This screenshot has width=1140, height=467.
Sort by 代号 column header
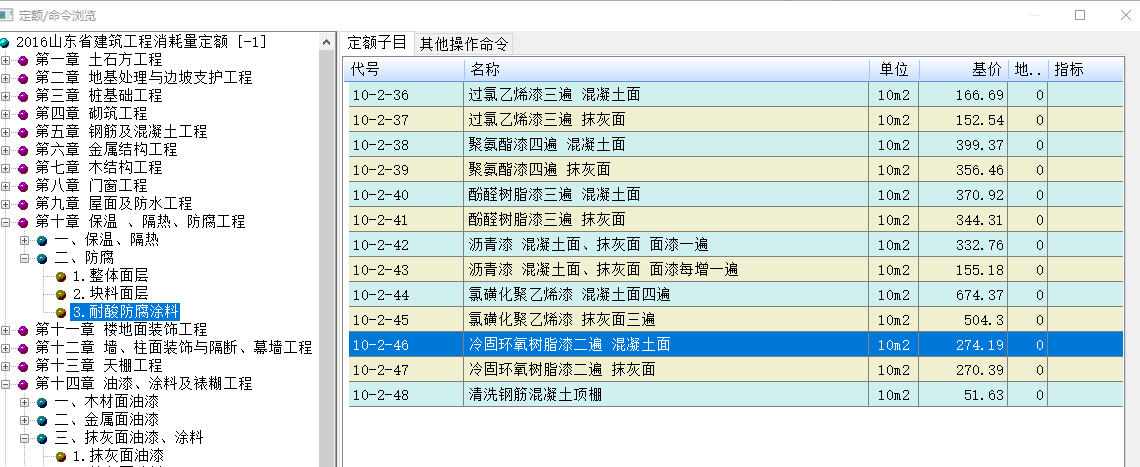coord(406,70)
